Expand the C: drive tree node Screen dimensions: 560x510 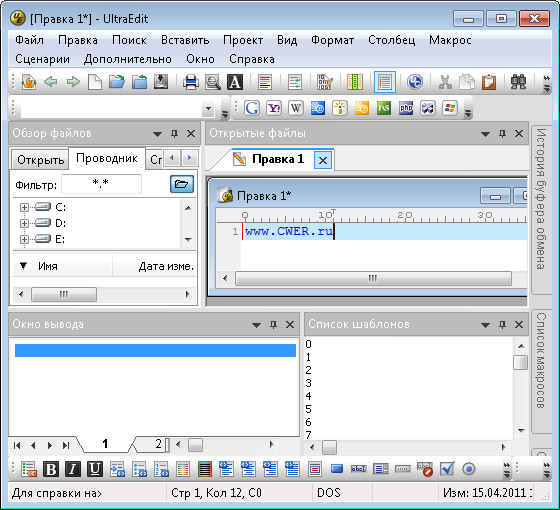(x=24, y=207)
